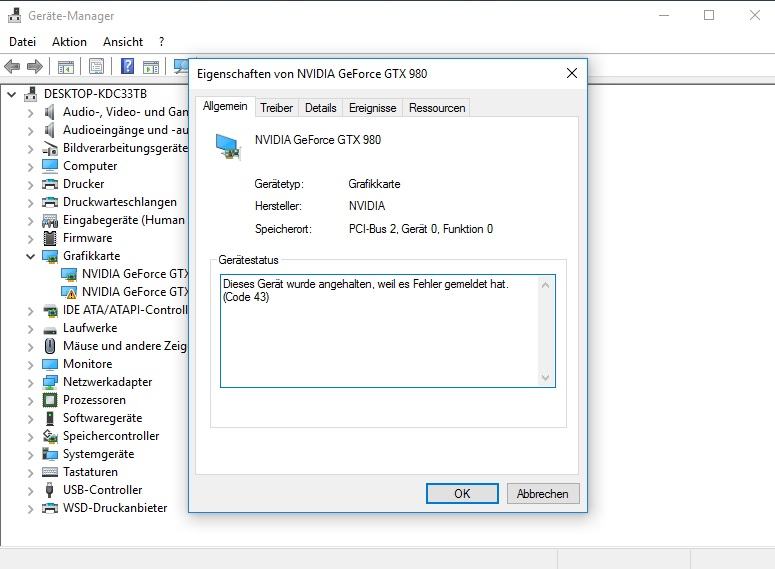Expand the Netzwerkadapter category chevron
This screenshot has width=775, height=569.
coord(31,383)
